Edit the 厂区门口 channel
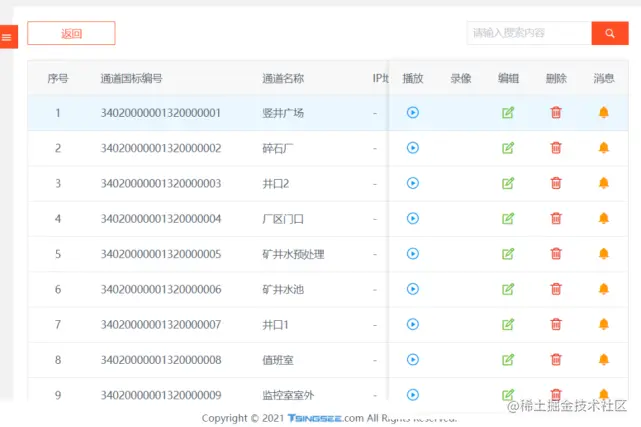The height and width of the screenshot is (427, 641). coord(508,218)
